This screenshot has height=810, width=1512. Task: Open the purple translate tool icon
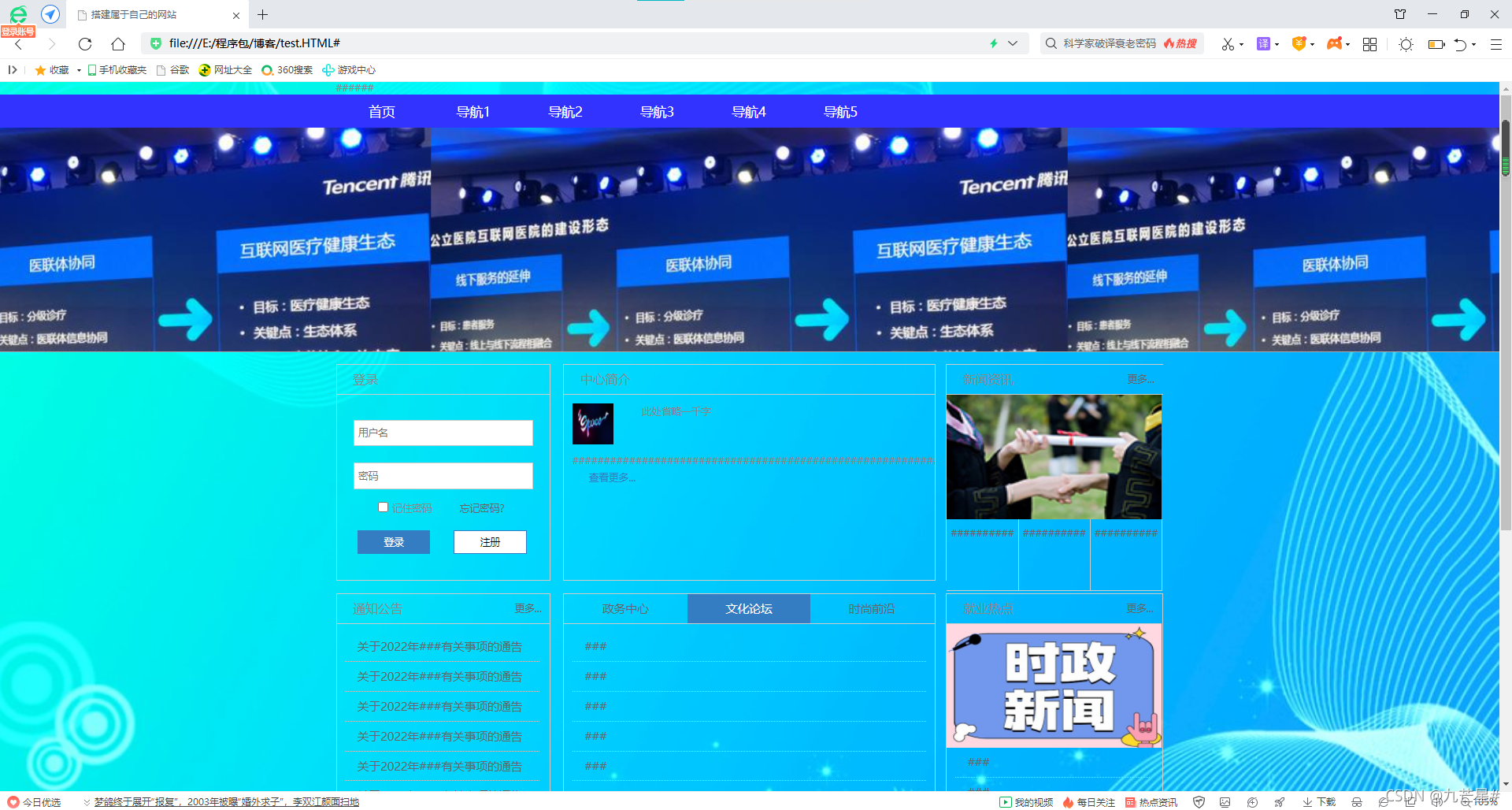[x=1263, y=44]
